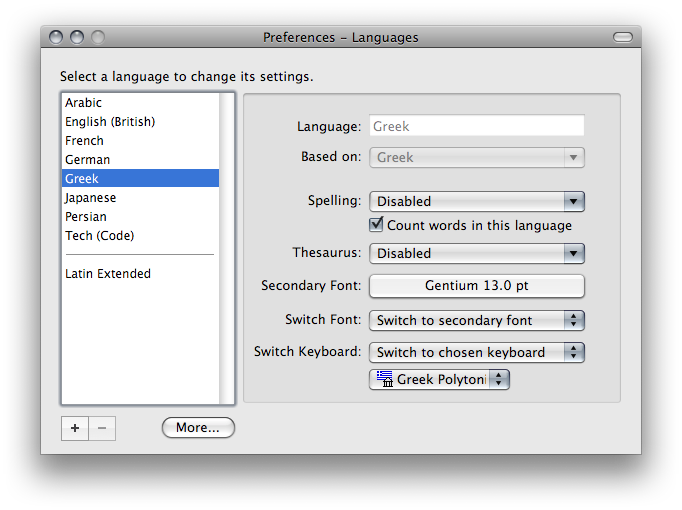Click the minus button to remove language
682x510 pixels.
pyautogui.click(x=102, y=428)
